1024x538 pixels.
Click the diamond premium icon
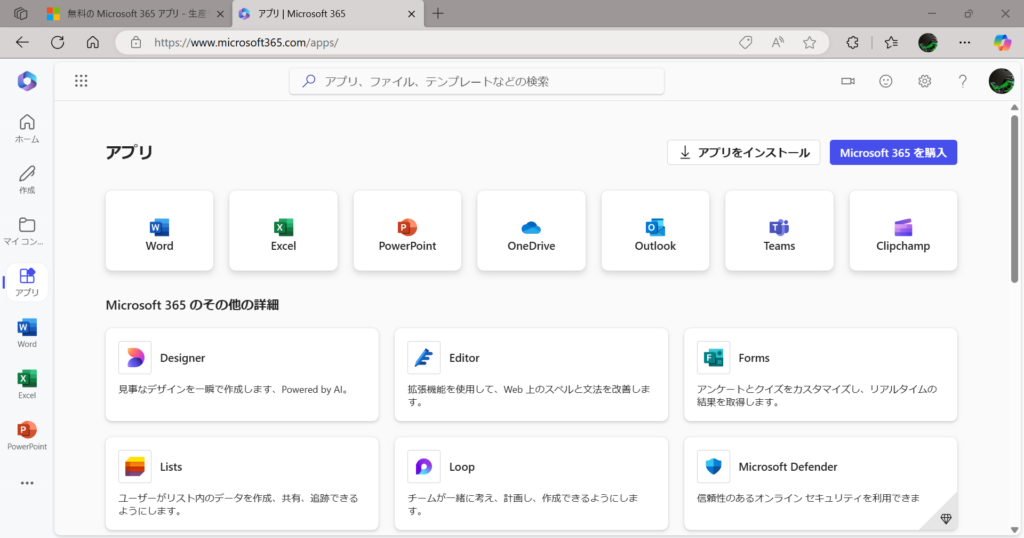[946, 518]
